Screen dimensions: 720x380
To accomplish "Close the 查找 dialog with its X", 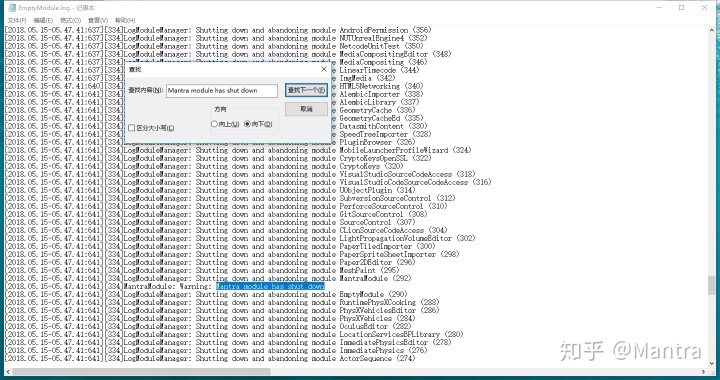I will (324, 69).
